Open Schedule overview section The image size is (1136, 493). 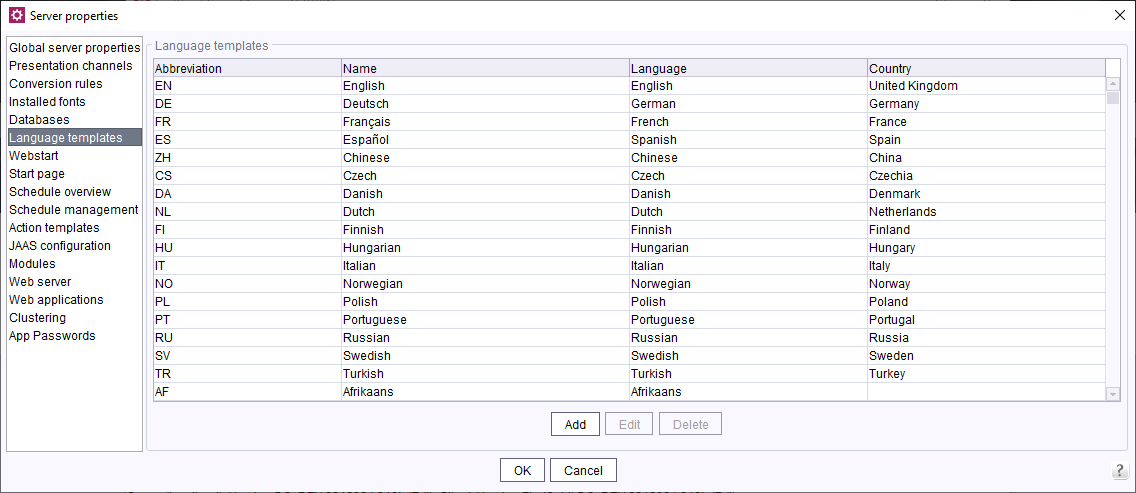pos(75,191)
